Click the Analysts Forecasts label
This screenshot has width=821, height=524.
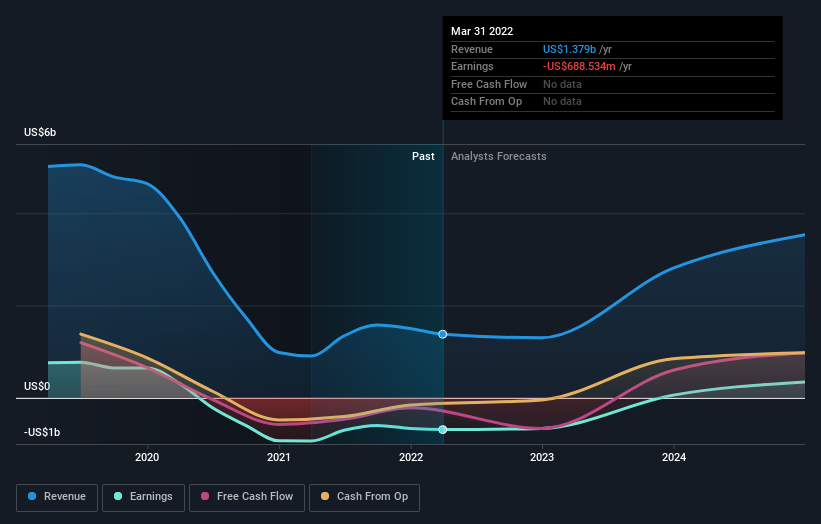498,156
